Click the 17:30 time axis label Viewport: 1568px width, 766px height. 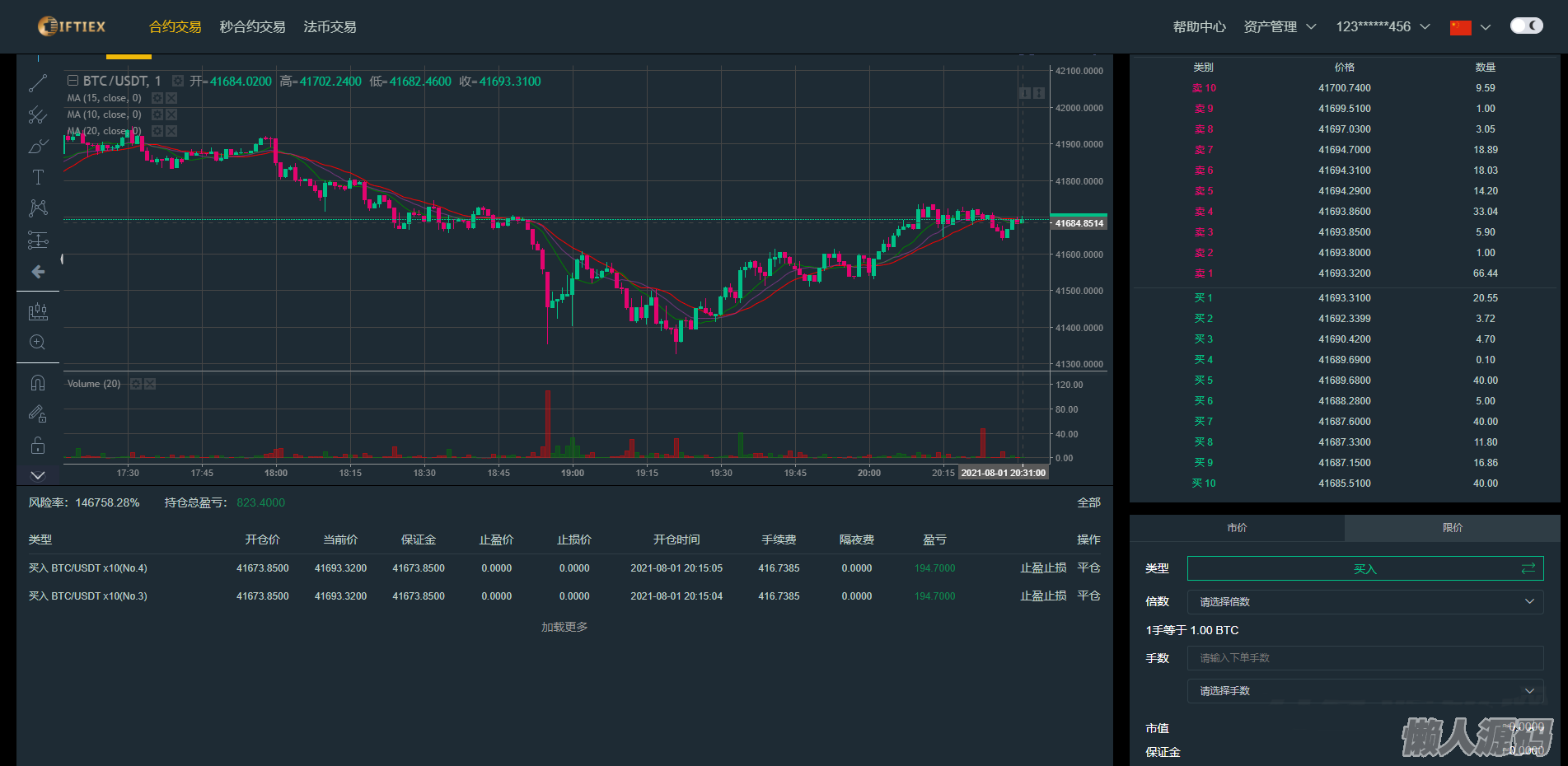tap(128, 473)
